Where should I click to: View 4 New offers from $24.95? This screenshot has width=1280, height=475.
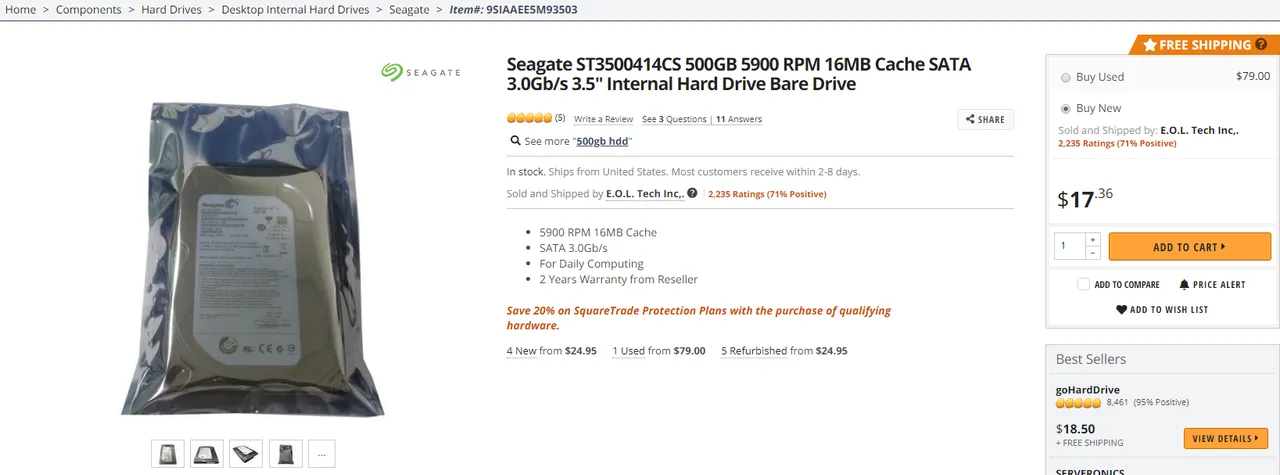(x=552, y=351)
